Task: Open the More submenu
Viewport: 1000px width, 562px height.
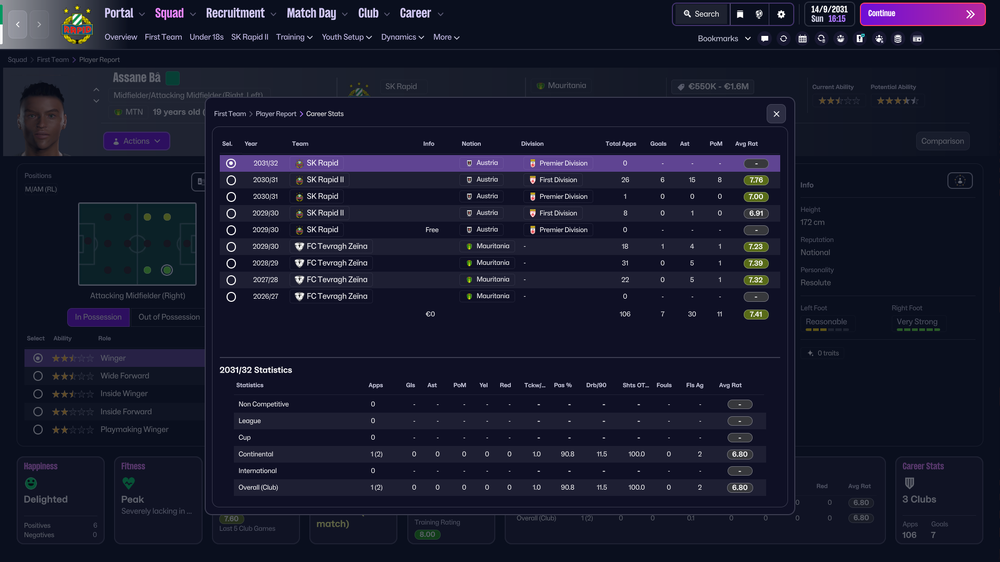Action: (446, 37)
